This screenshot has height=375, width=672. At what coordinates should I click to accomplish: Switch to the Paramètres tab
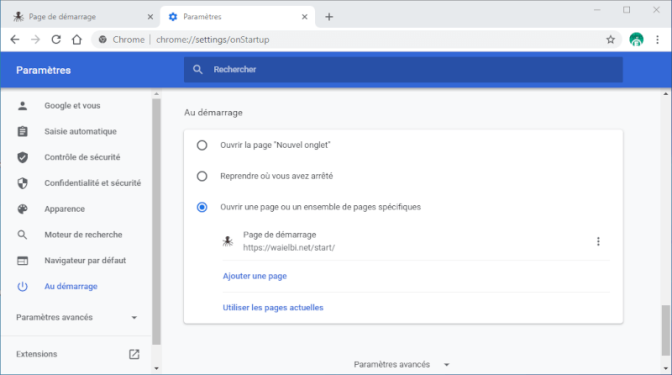pos(238,17)
